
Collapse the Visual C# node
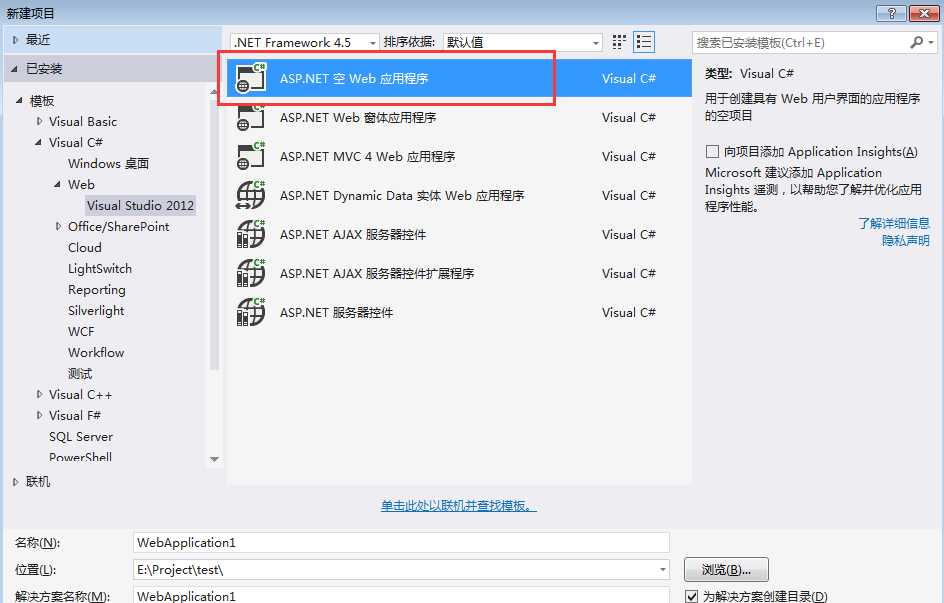(x=39, y=143)
